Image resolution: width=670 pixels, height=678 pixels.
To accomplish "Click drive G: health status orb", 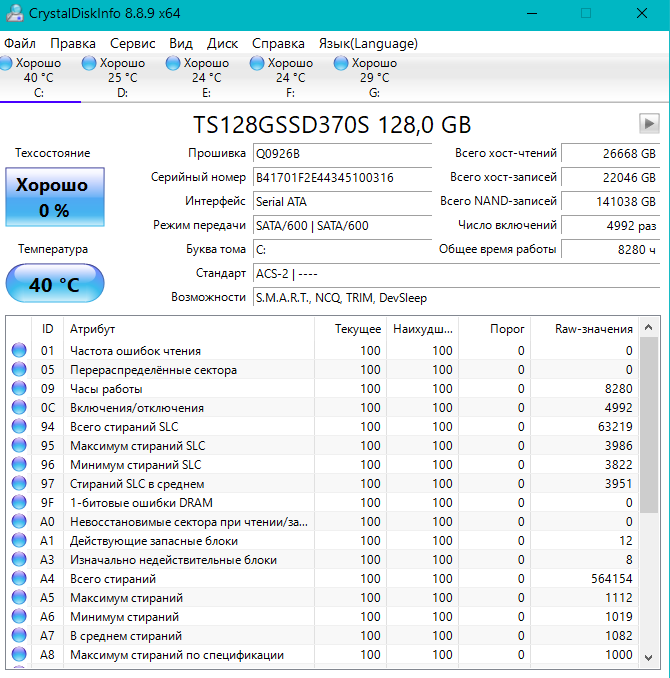I will click(340, 63).
